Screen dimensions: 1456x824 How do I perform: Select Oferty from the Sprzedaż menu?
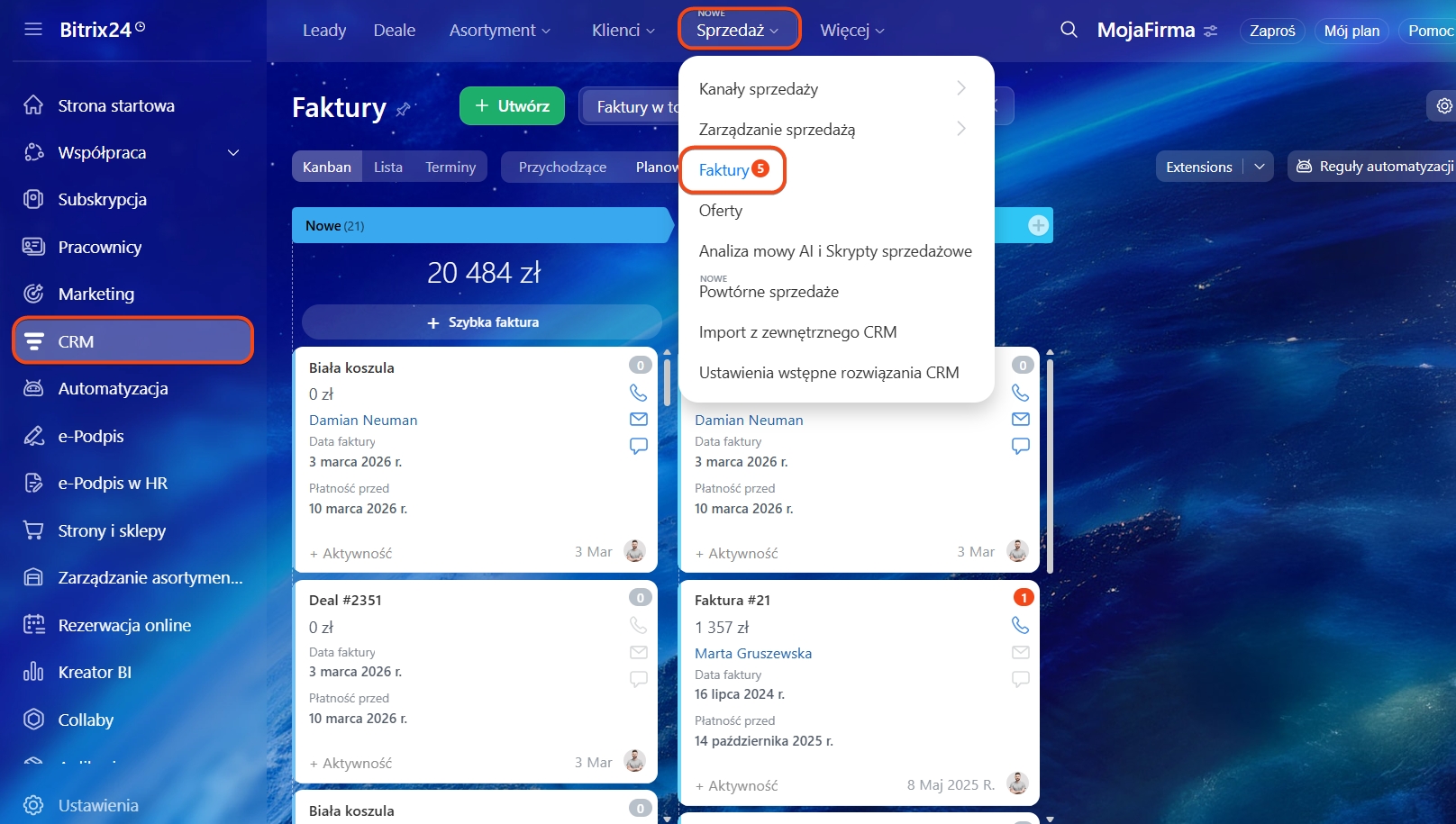(721, 211)
